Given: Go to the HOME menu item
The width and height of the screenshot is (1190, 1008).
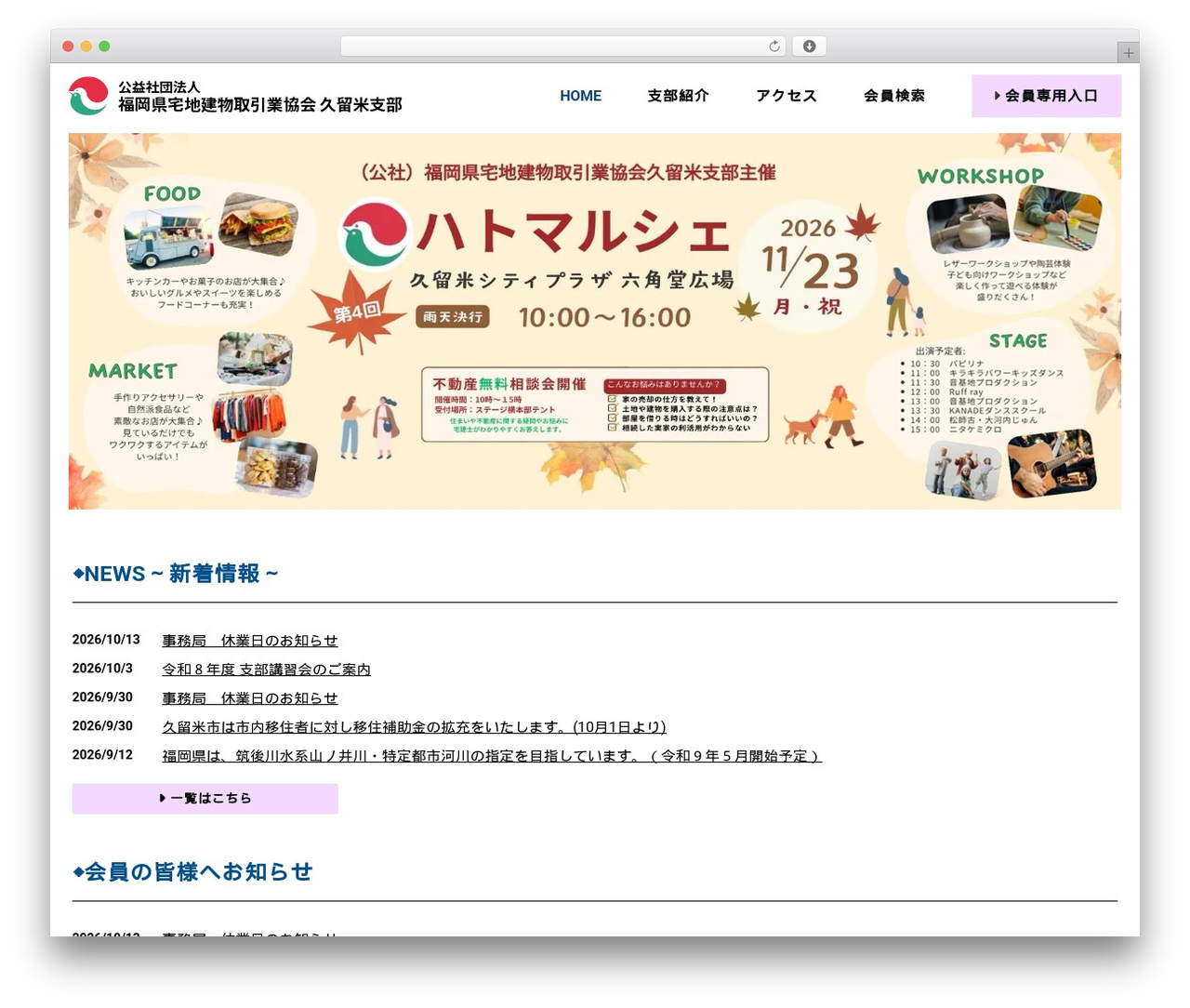Looking at the screenshot, I should [x=580, y=96].
